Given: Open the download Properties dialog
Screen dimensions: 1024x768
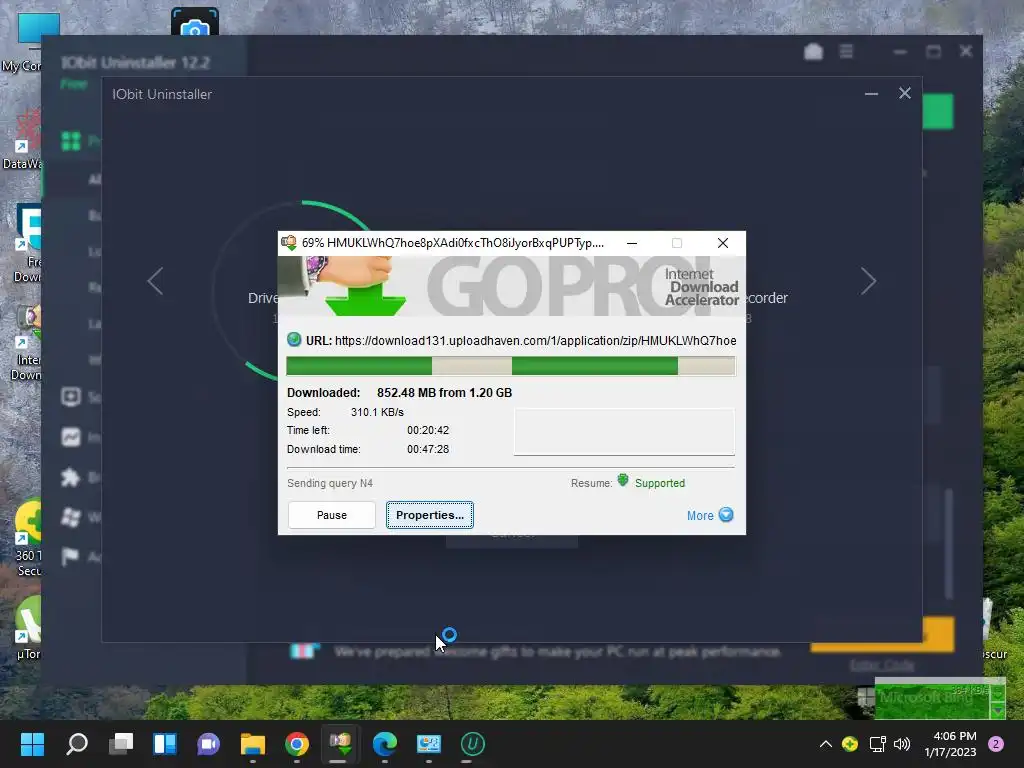Looking at the screenshot, I should coord(430,515).
